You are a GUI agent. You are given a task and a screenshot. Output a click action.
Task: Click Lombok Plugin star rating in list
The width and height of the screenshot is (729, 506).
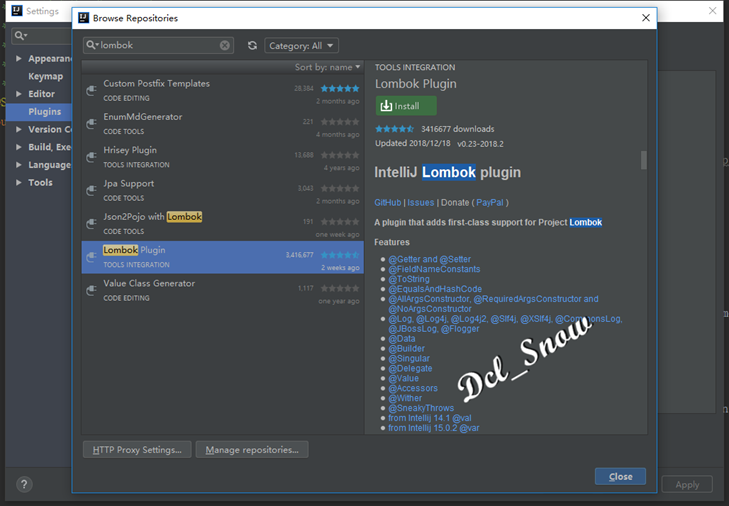(x=340, y=255)
